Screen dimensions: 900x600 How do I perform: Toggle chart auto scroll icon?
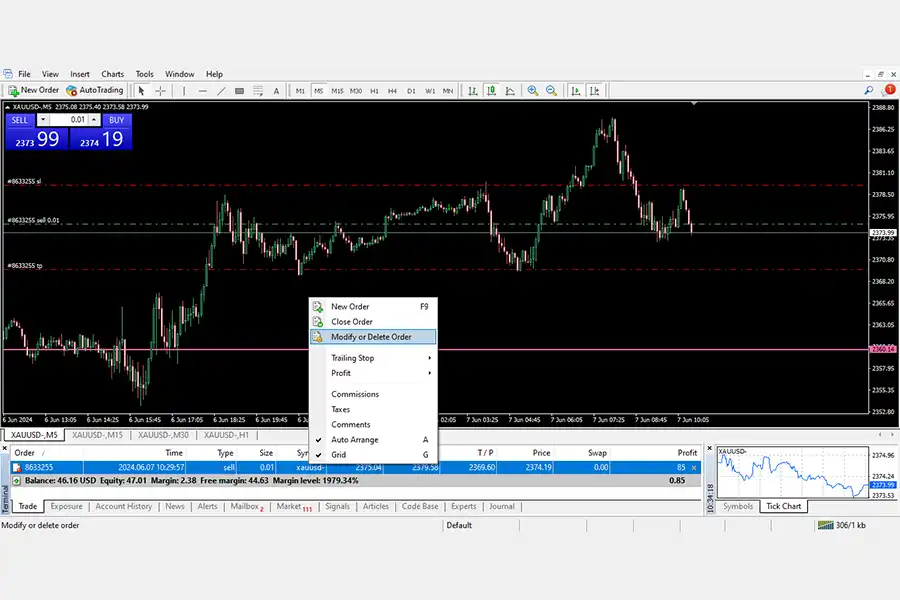point(576,91)
